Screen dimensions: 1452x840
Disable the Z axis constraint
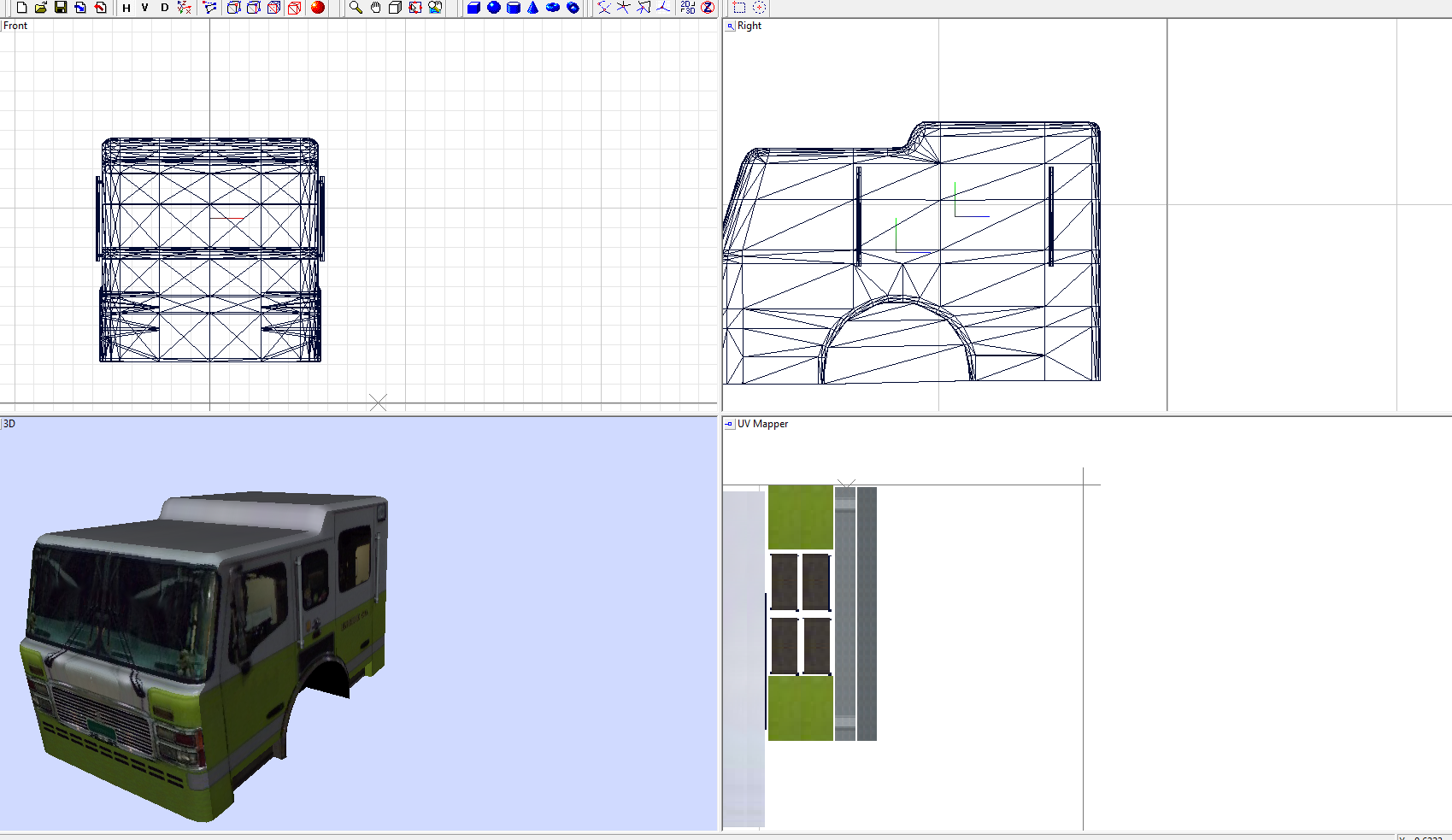point(708,8)
